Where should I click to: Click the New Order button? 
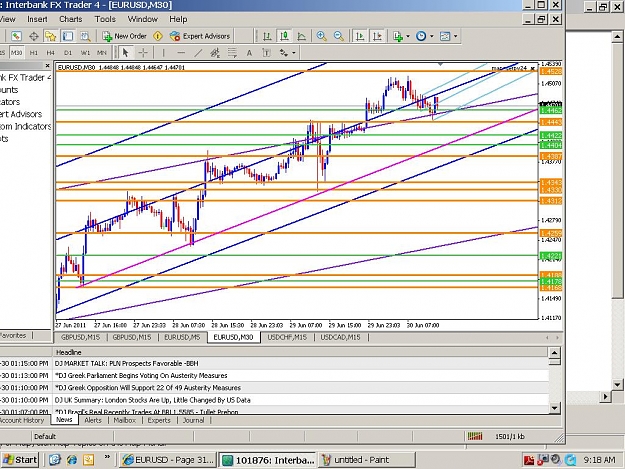[x=124, y=36]
